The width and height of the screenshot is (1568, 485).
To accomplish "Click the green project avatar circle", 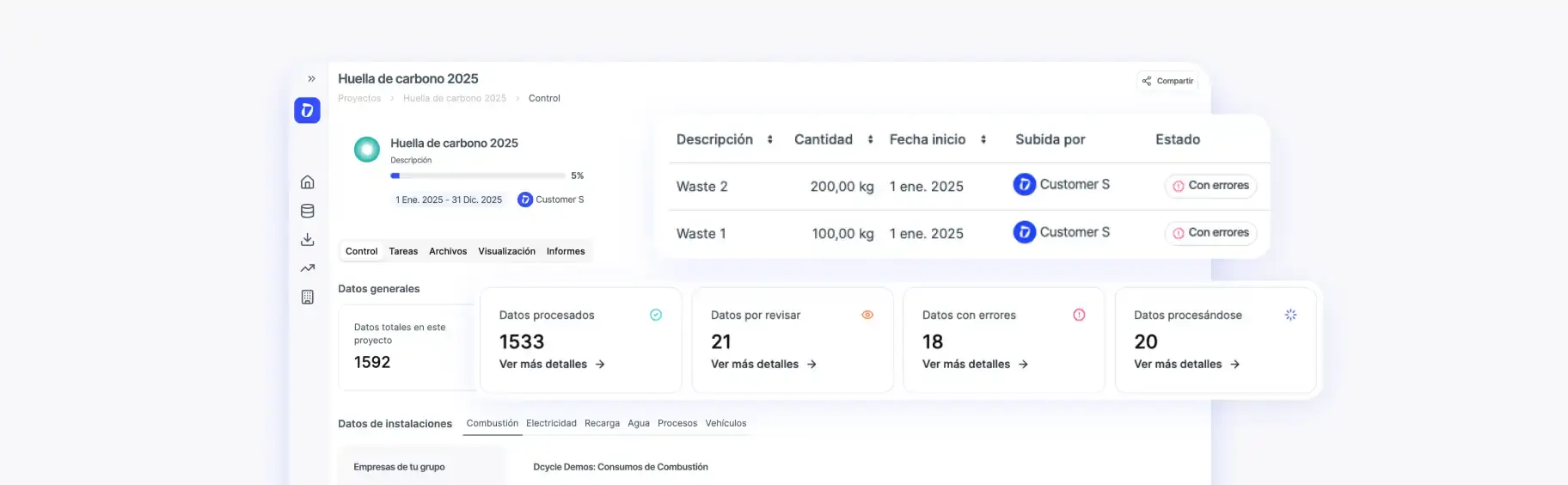I will coord(367,150).
